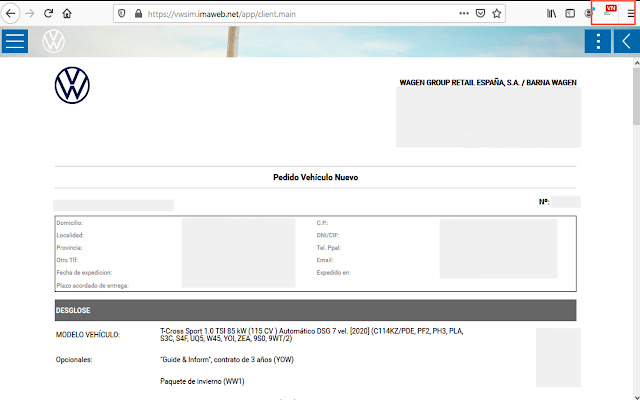Click the blue back chevron button
Screen dimensions: 640x400
coord(627,41)
